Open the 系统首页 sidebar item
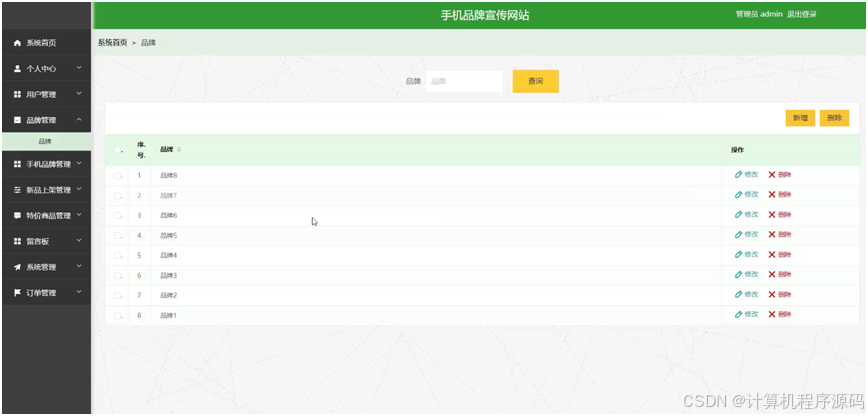Screen dimensions: 868x416 pos(46,43)
